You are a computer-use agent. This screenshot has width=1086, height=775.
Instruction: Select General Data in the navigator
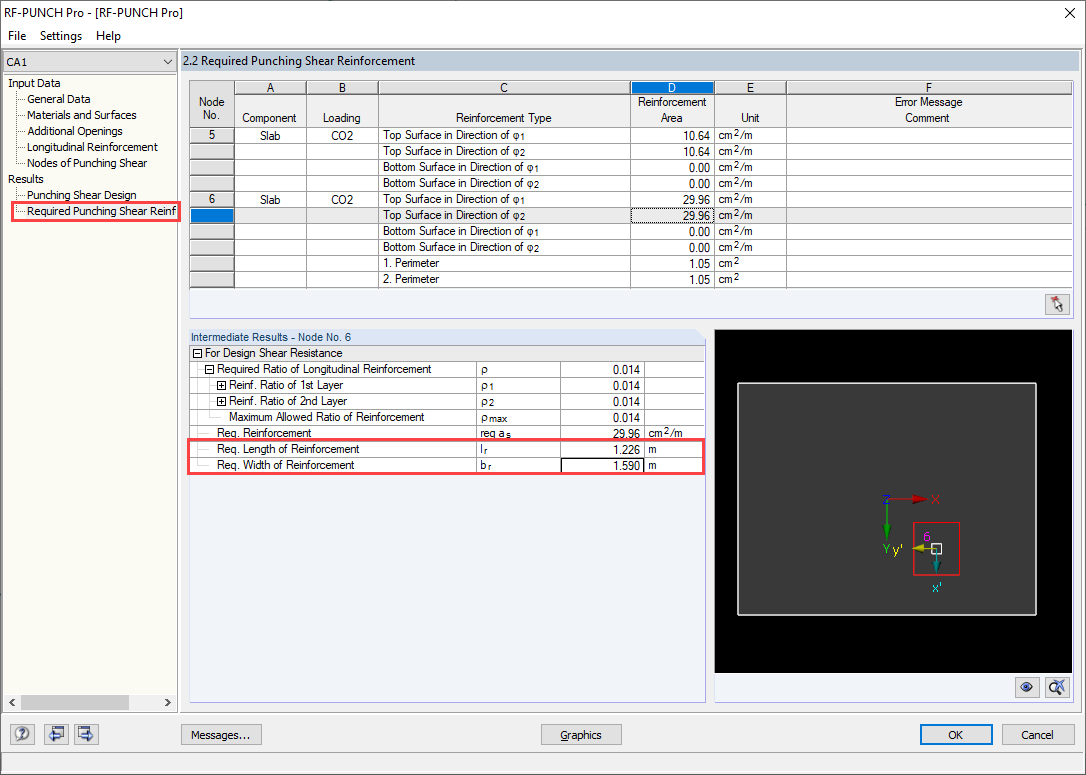click(59, 99)
